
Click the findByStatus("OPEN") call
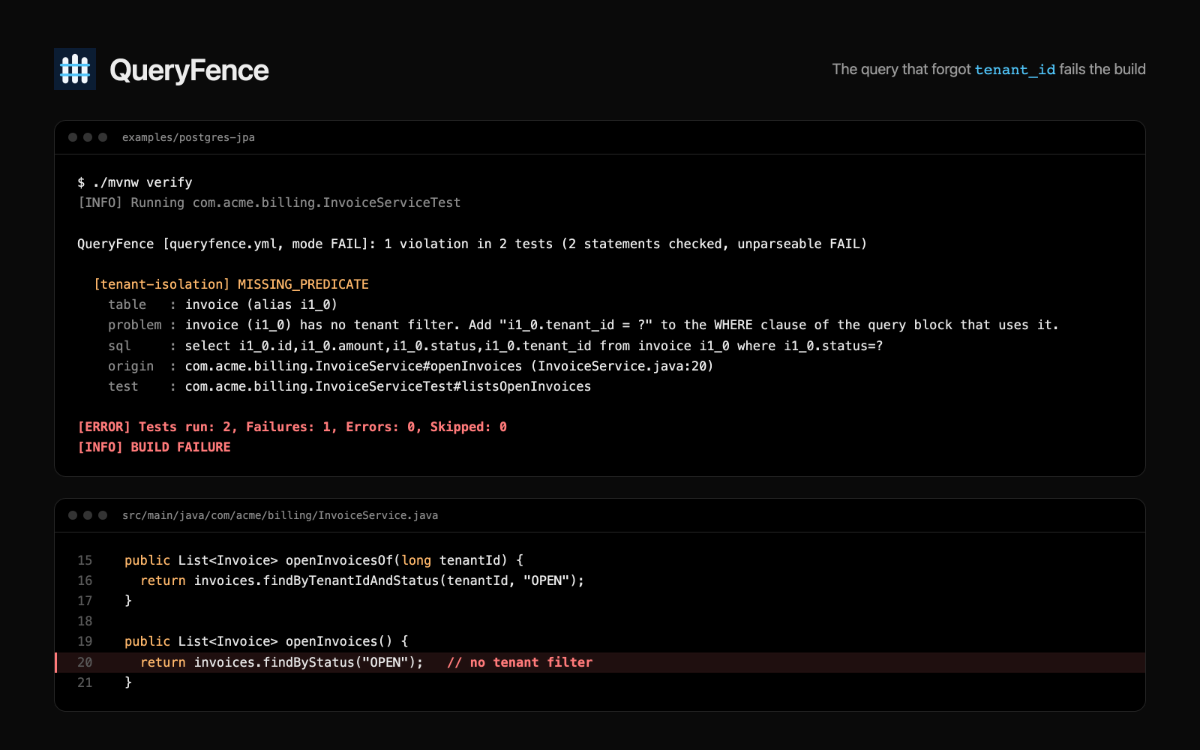(x=309, y=662)
